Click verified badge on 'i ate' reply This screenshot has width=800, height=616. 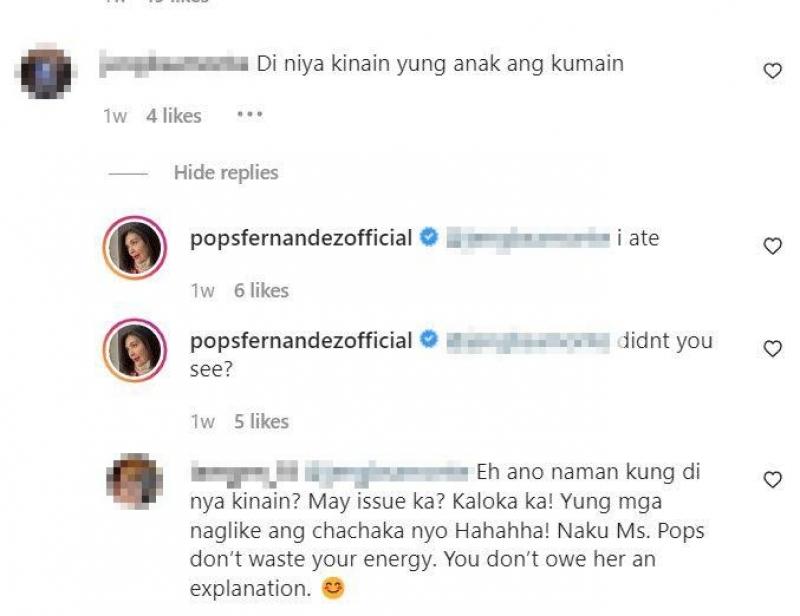click(x=429, y=237)
